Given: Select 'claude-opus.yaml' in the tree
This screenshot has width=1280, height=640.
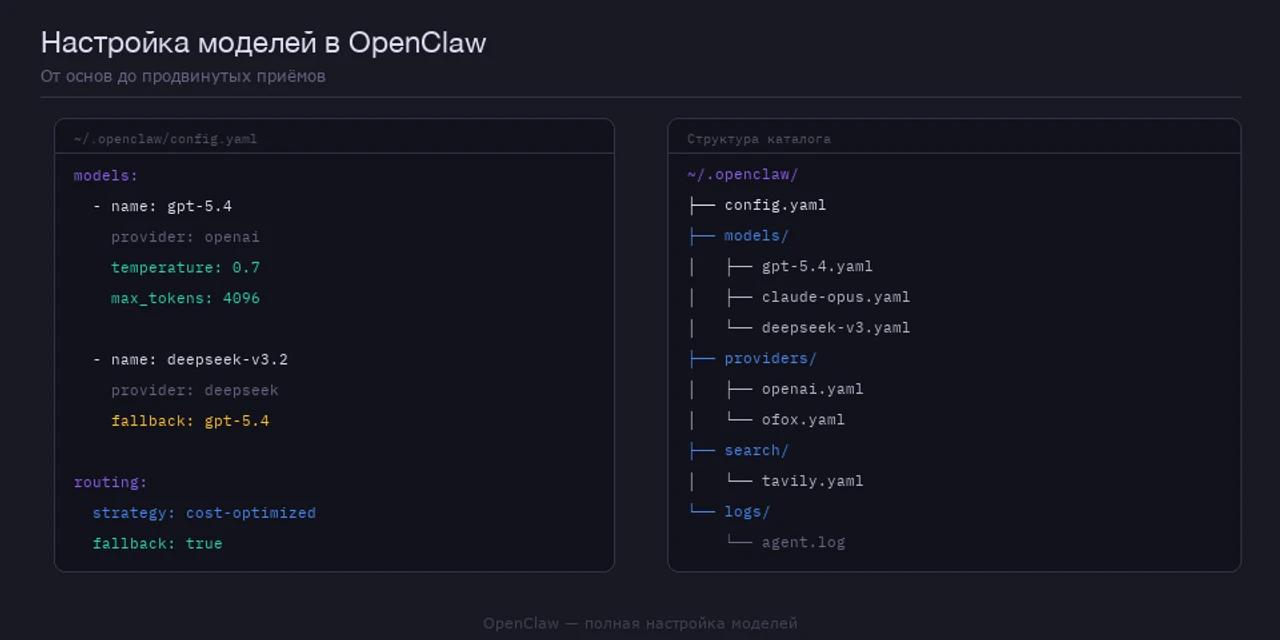Looking at the screenshot, I should (836, 297).
